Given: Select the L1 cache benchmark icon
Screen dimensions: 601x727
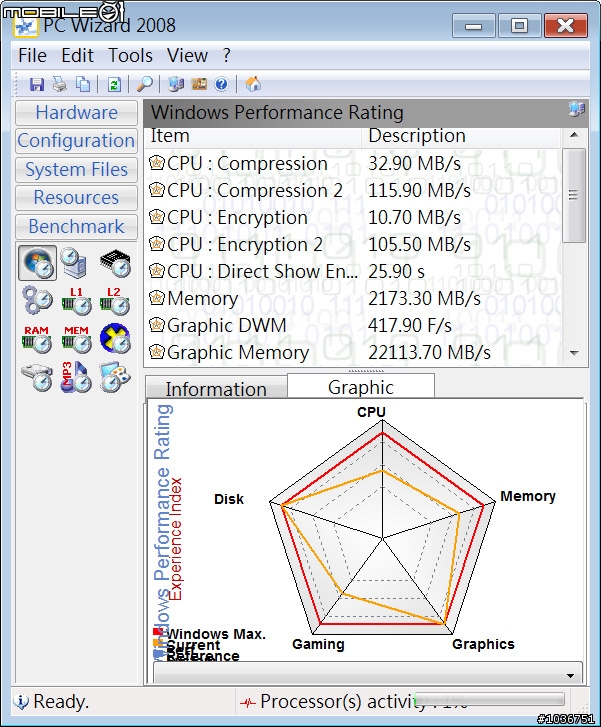Looking at the screenshot, I should 76,301.
